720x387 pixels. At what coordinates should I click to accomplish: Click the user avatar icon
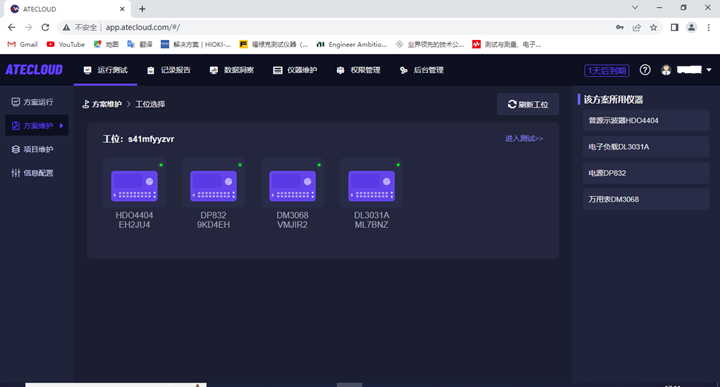[666, 70]
